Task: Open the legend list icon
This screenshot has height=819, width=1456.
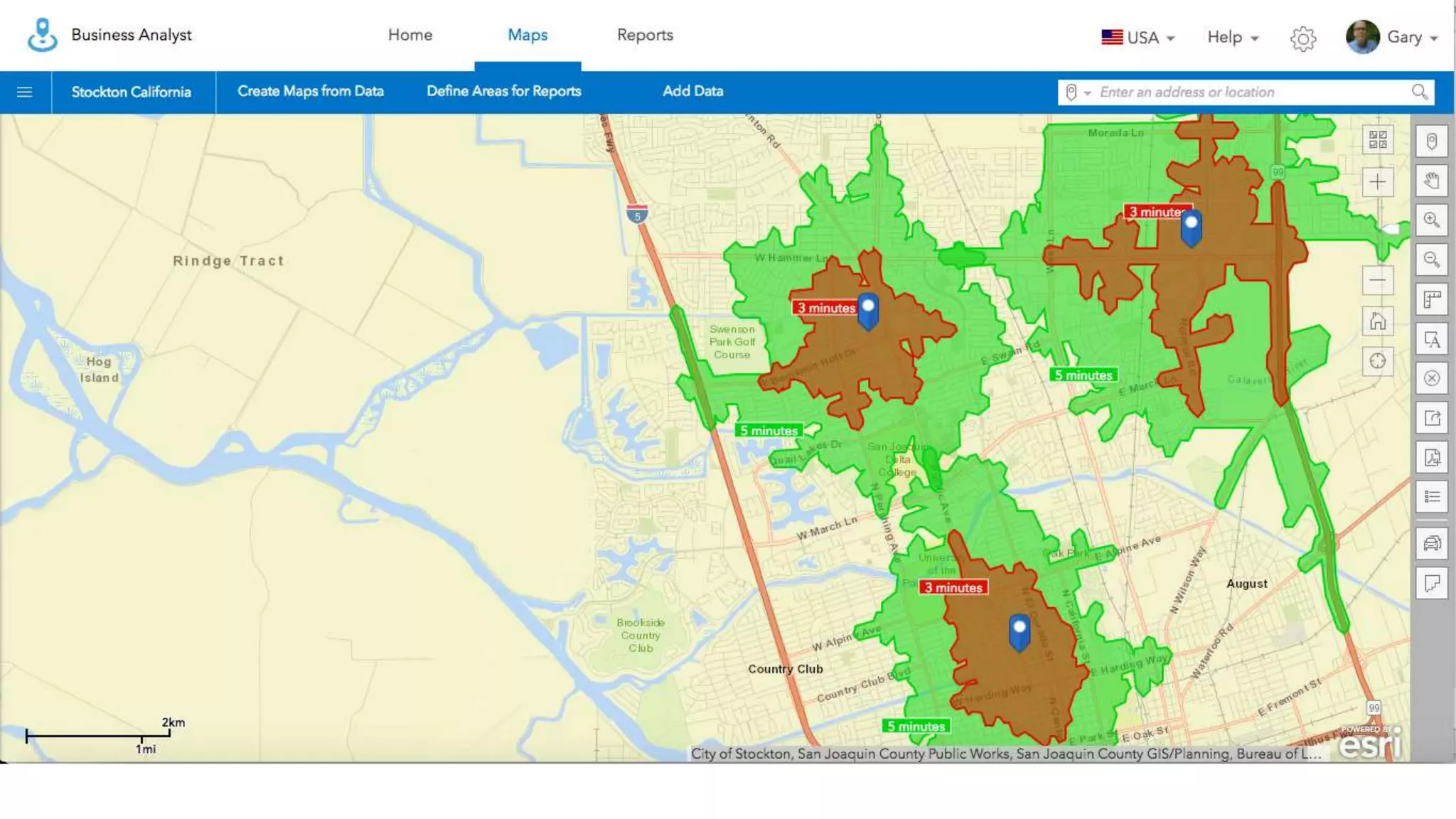Action: pos(1431,497)
